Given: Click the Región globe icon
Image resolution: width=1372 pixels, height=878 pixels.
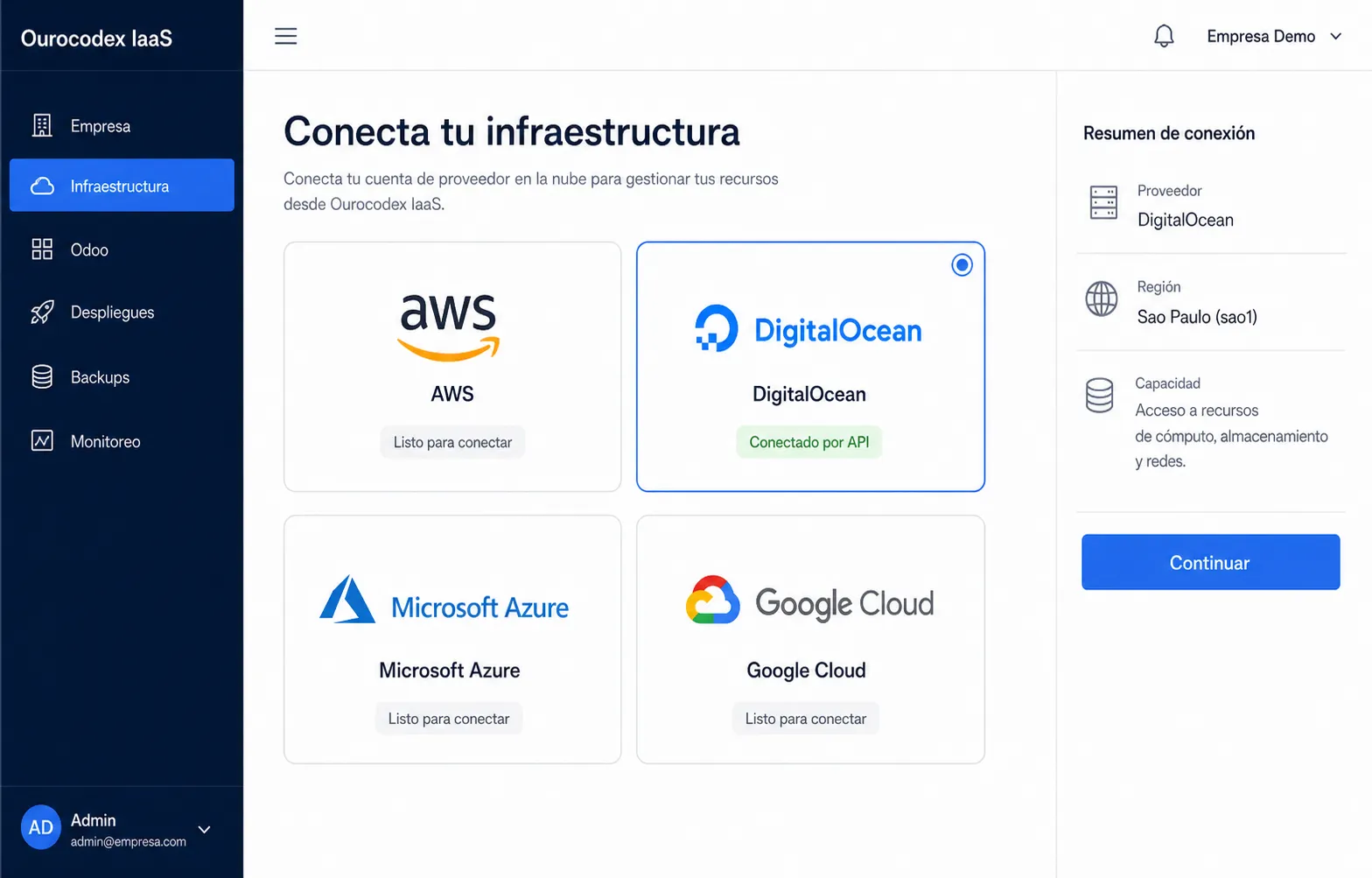Looking at the screenshot, I should click(1102, 299).
